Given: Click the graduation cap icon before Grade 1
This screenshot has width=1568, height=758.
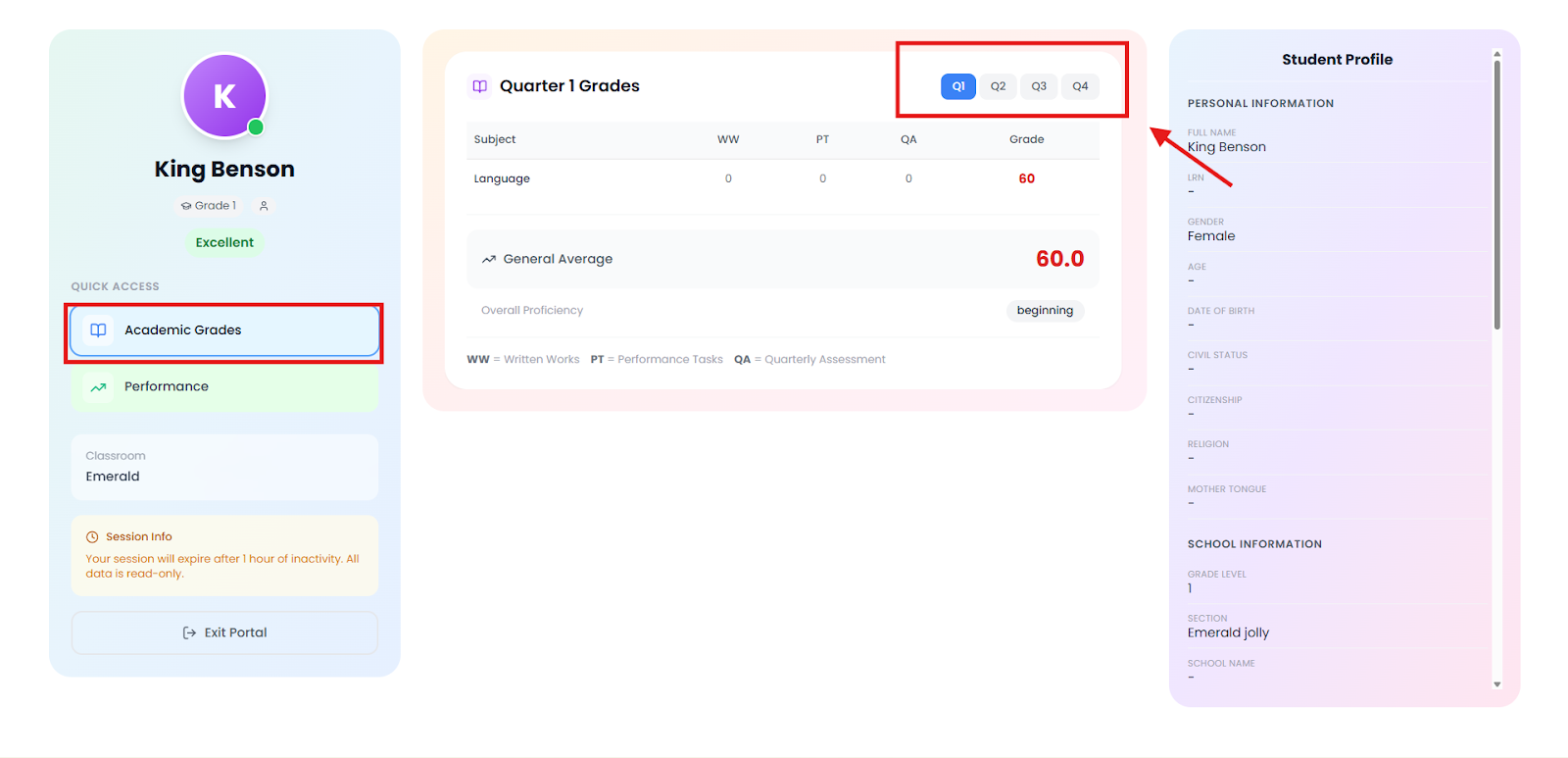Looking at the screenshot, I should coord(186,206).
